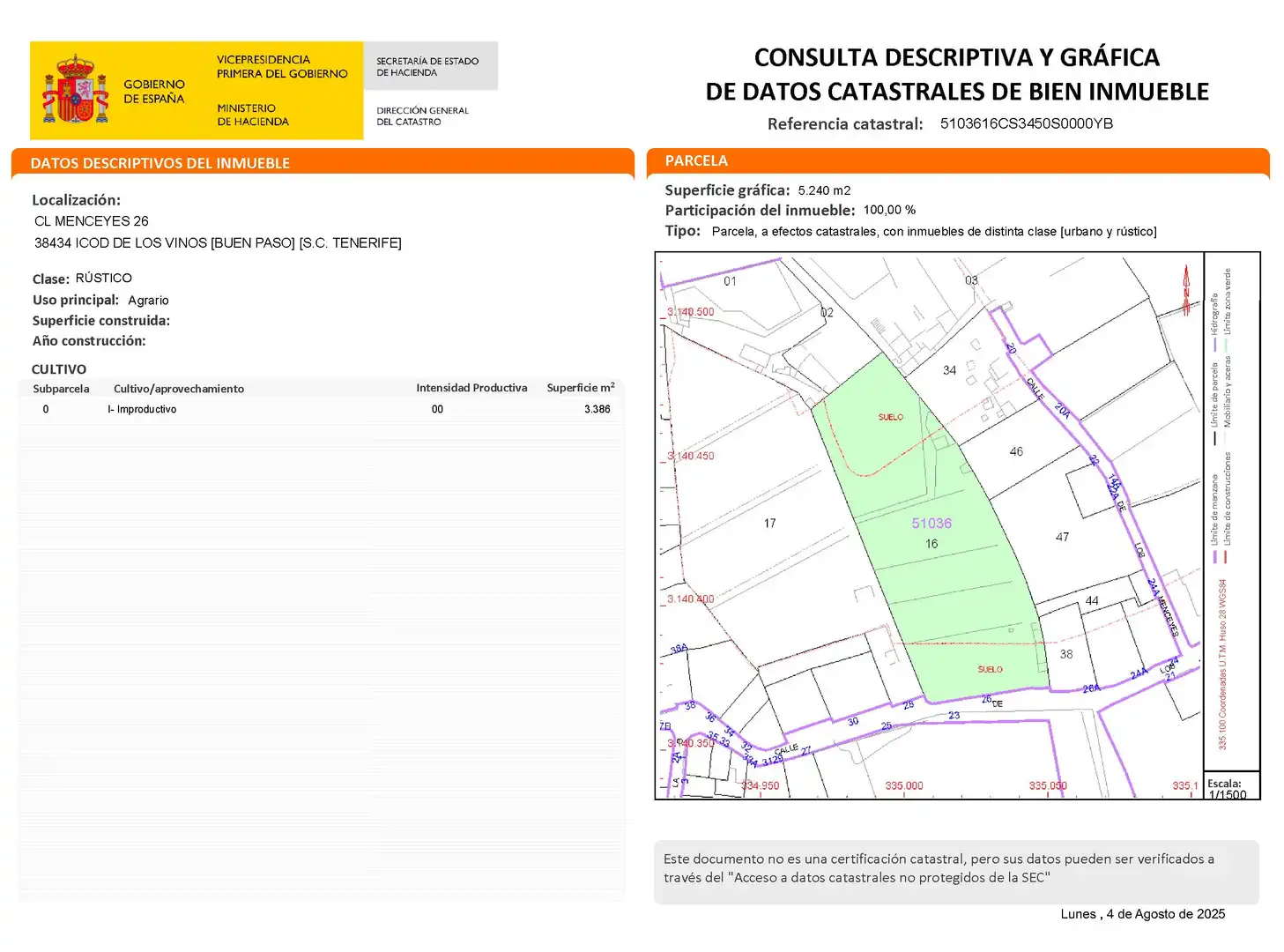This screenshot has height=952, width=1284.
Task: Click parcel 44 label on map
Action: [1092, 601]
